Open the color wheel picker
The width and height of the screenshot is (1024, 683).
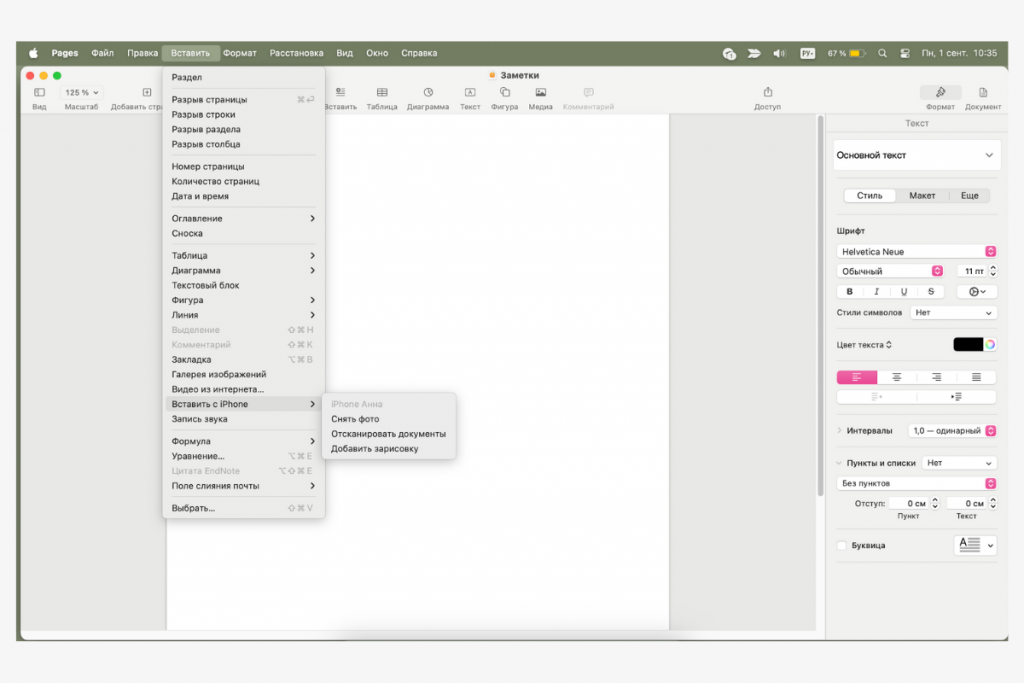point(990,345)
